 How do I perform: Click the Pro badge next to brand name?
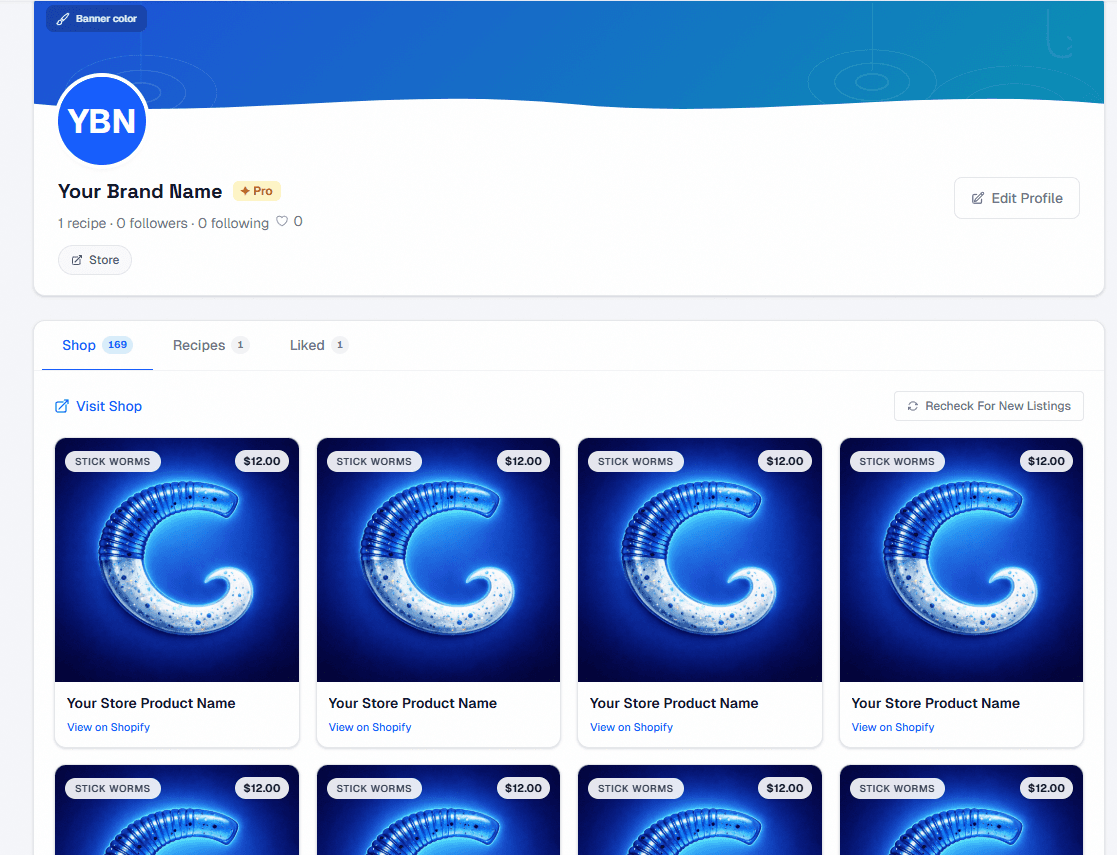[x=257, y=191]
